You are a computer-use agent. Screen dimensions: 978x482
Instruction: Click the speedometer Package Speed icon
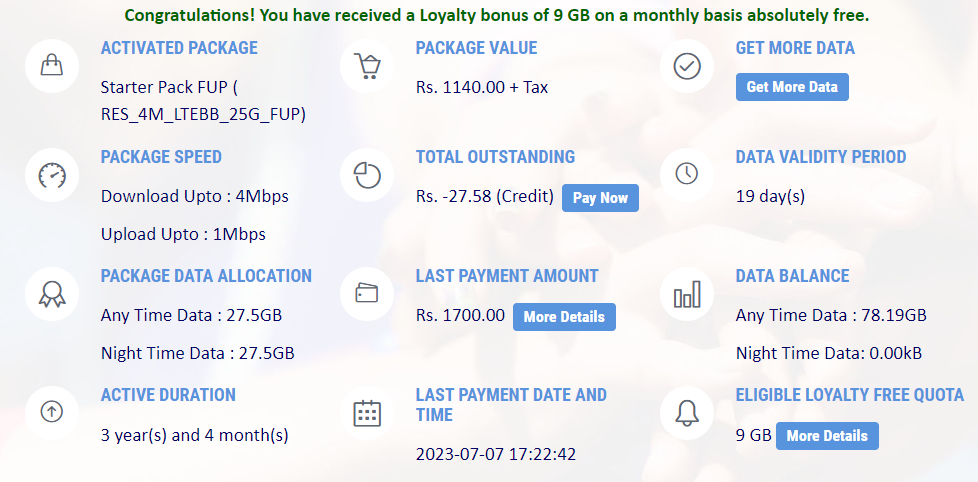click(x=52, y=175)
